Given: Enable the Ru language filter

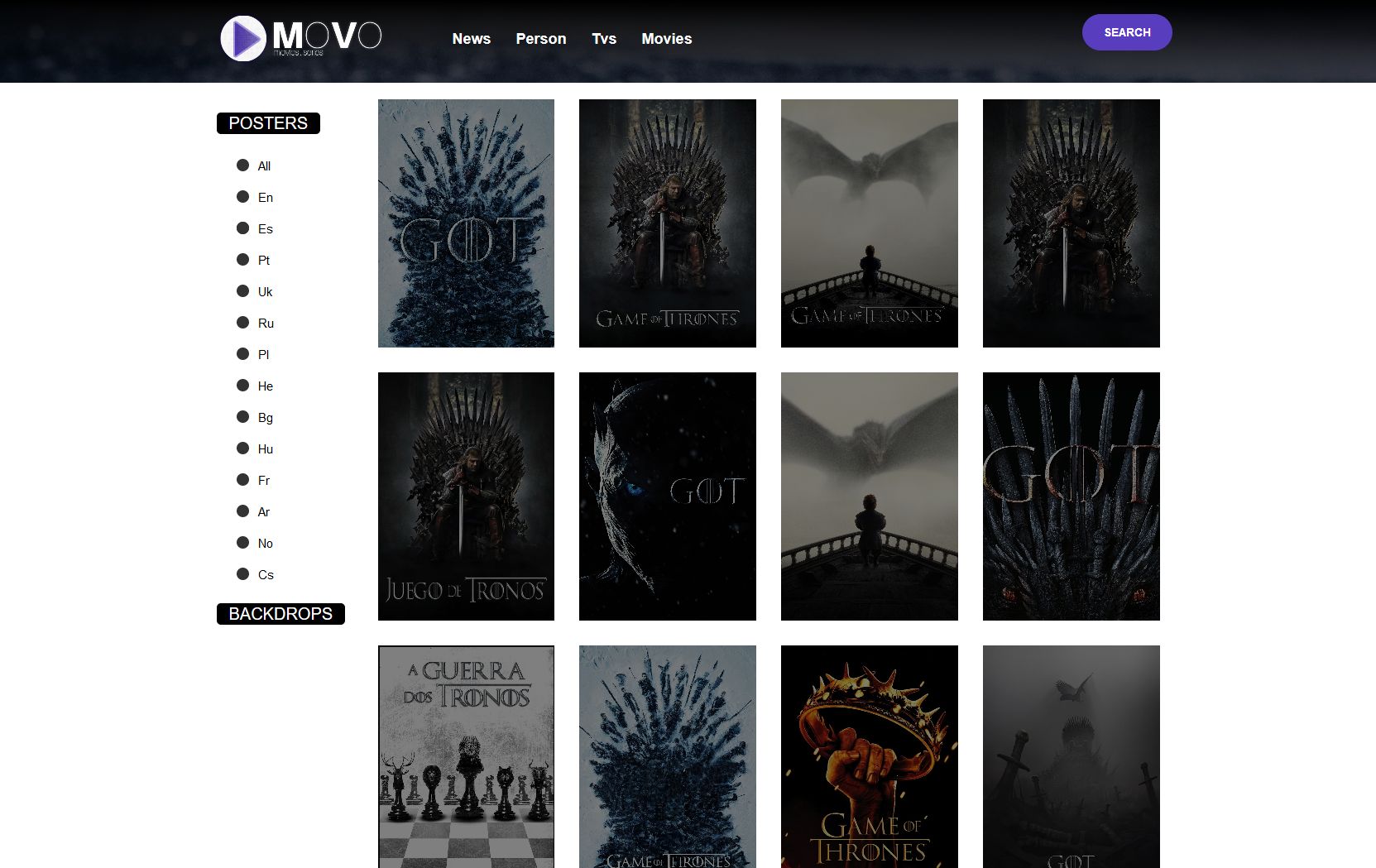Looking at the screenshot, I should [x=242, y=323].
